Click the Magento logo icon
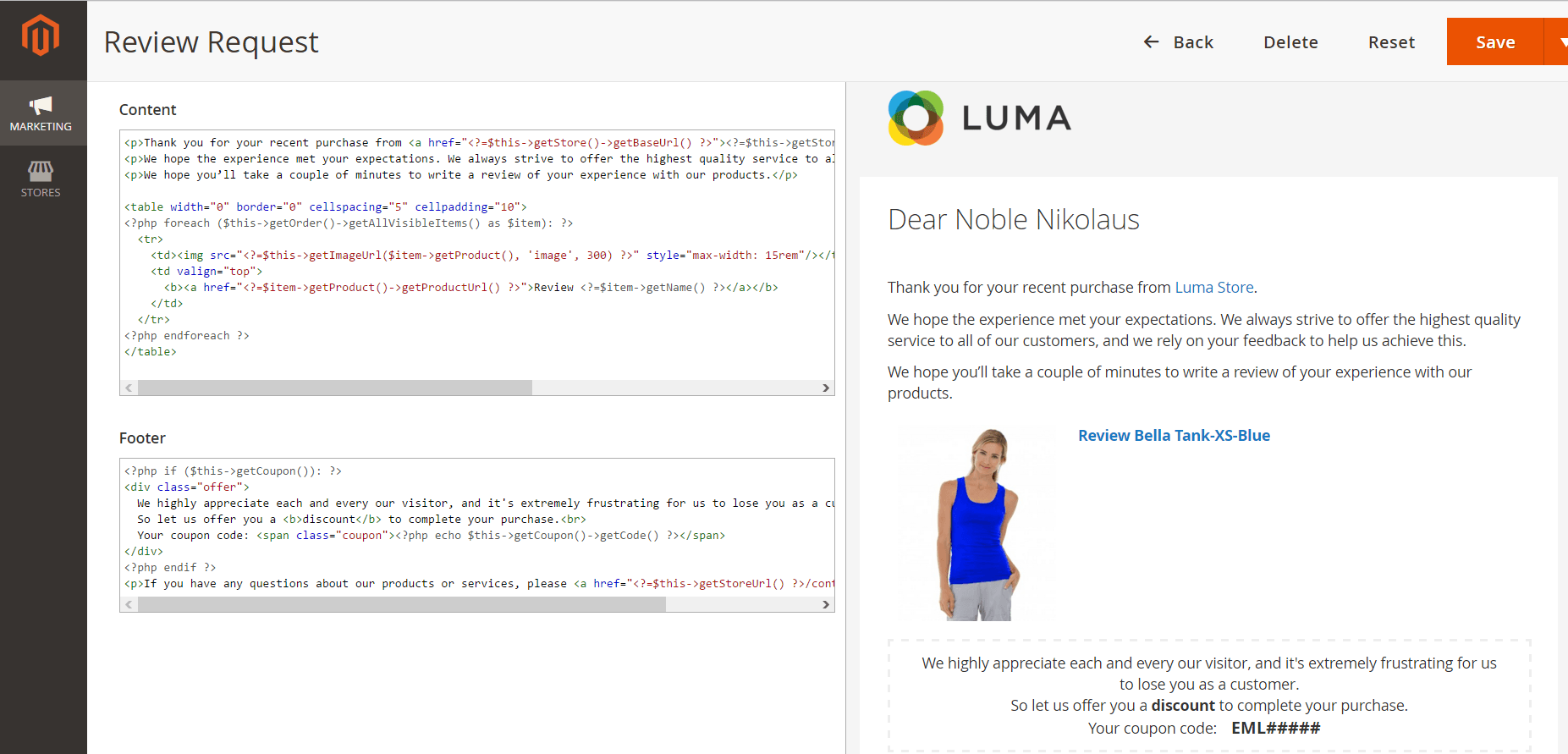This screenshot has height=754, width=1568. [41, 36]
